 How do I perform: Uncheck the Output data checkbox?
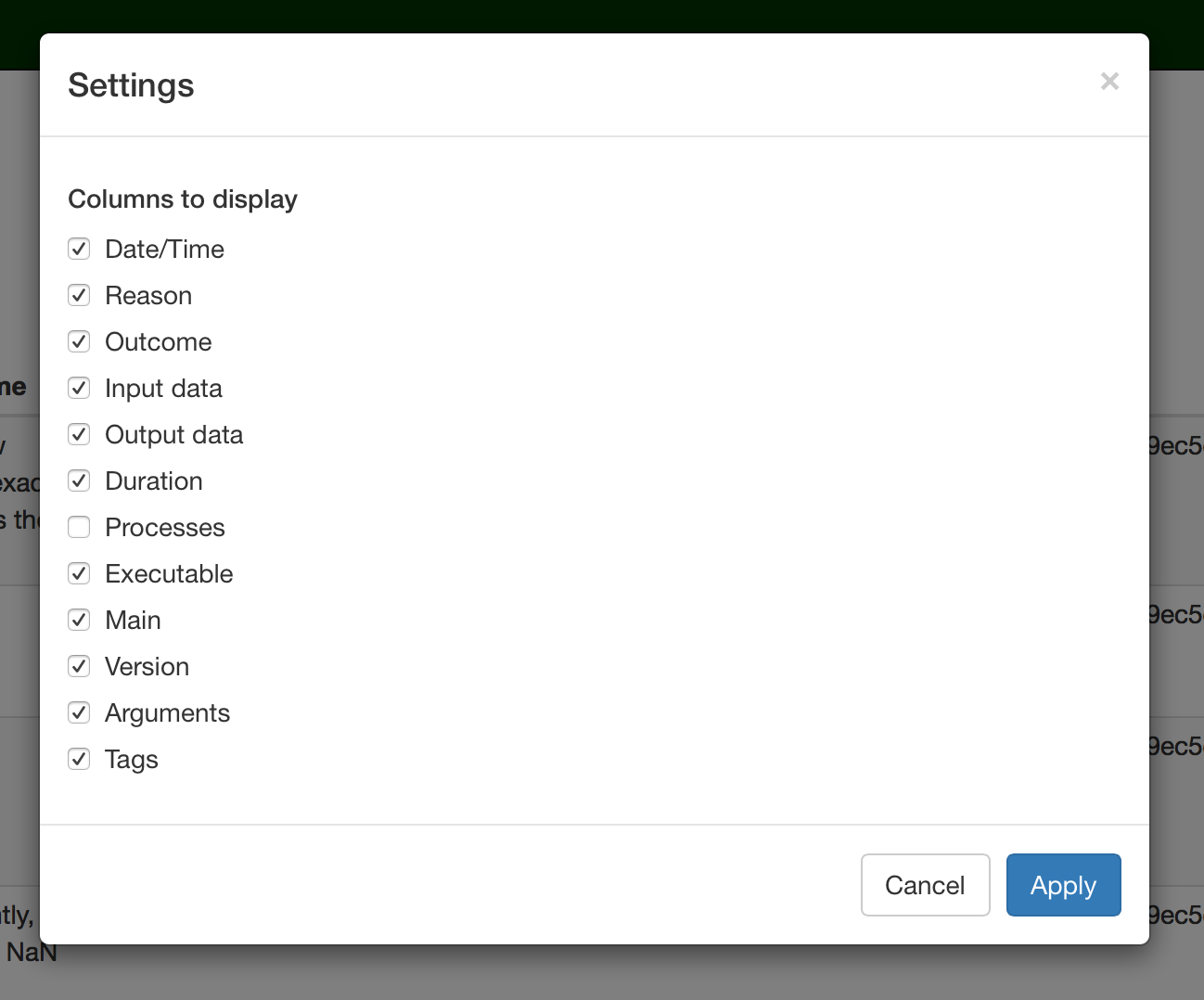coord(79,434)
